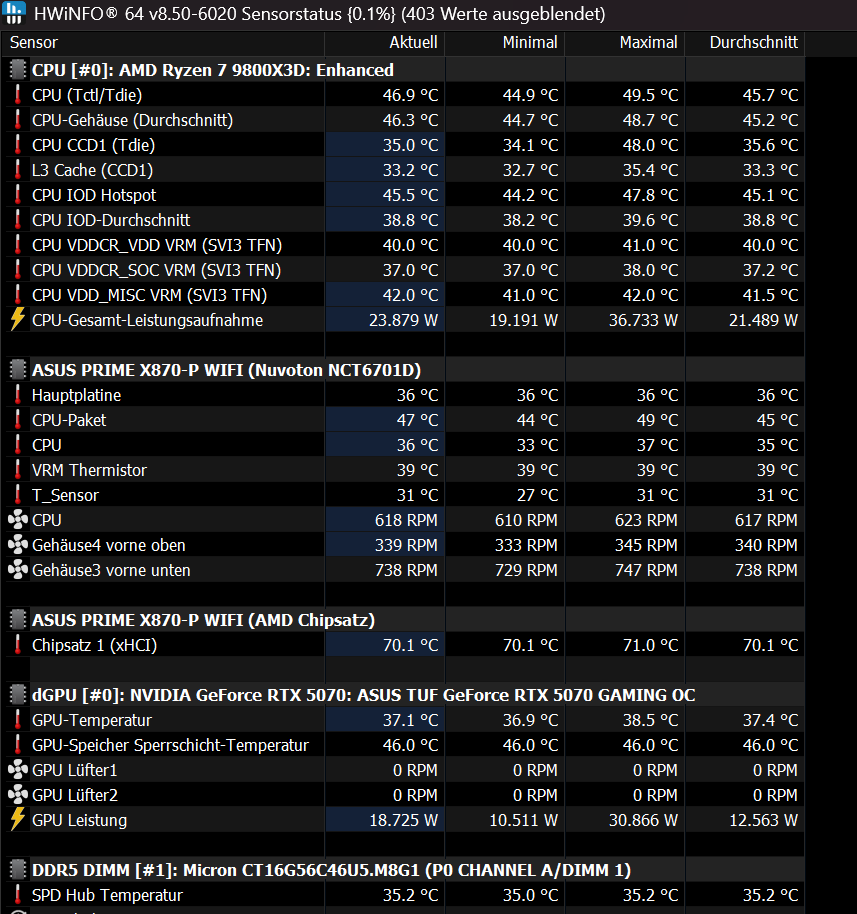Click thermometer icon beside SPD Hub Temperatur
The width and height of the screenshot is (857, 914).
click(x=18, y=895)
